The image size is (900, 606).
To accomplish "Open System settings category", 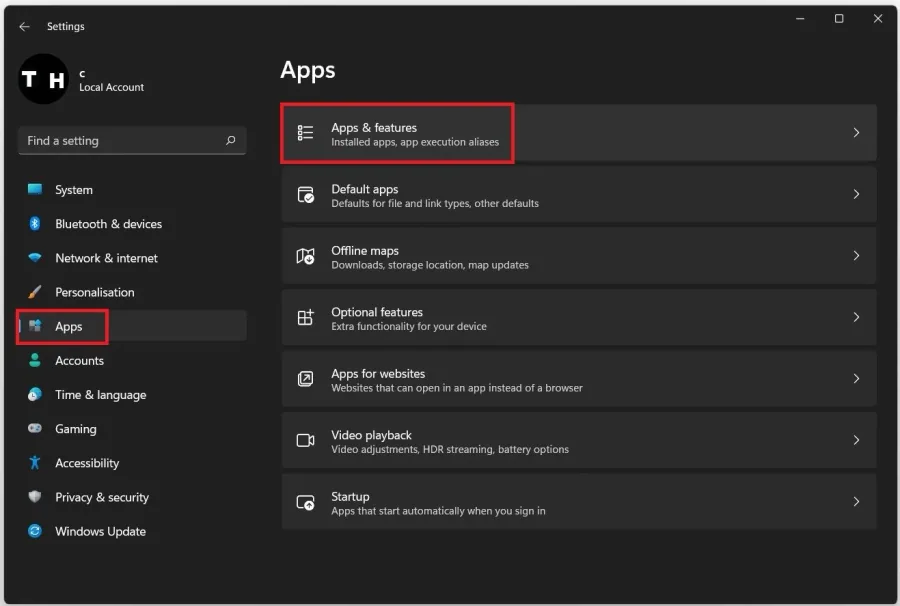I will pos(133,189).
